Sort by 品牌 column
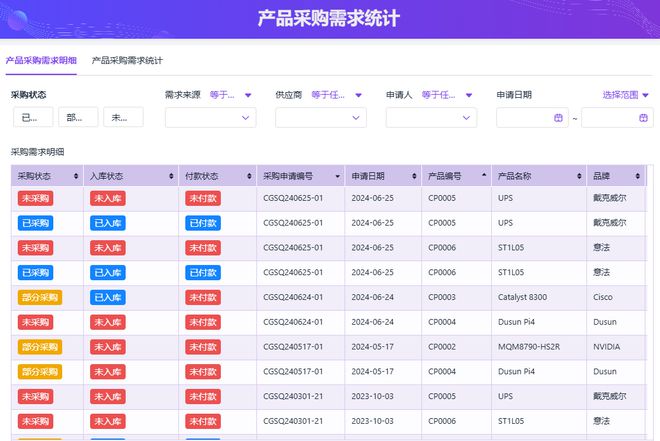The width and height of the screenshot is (660, 441). 638,176
